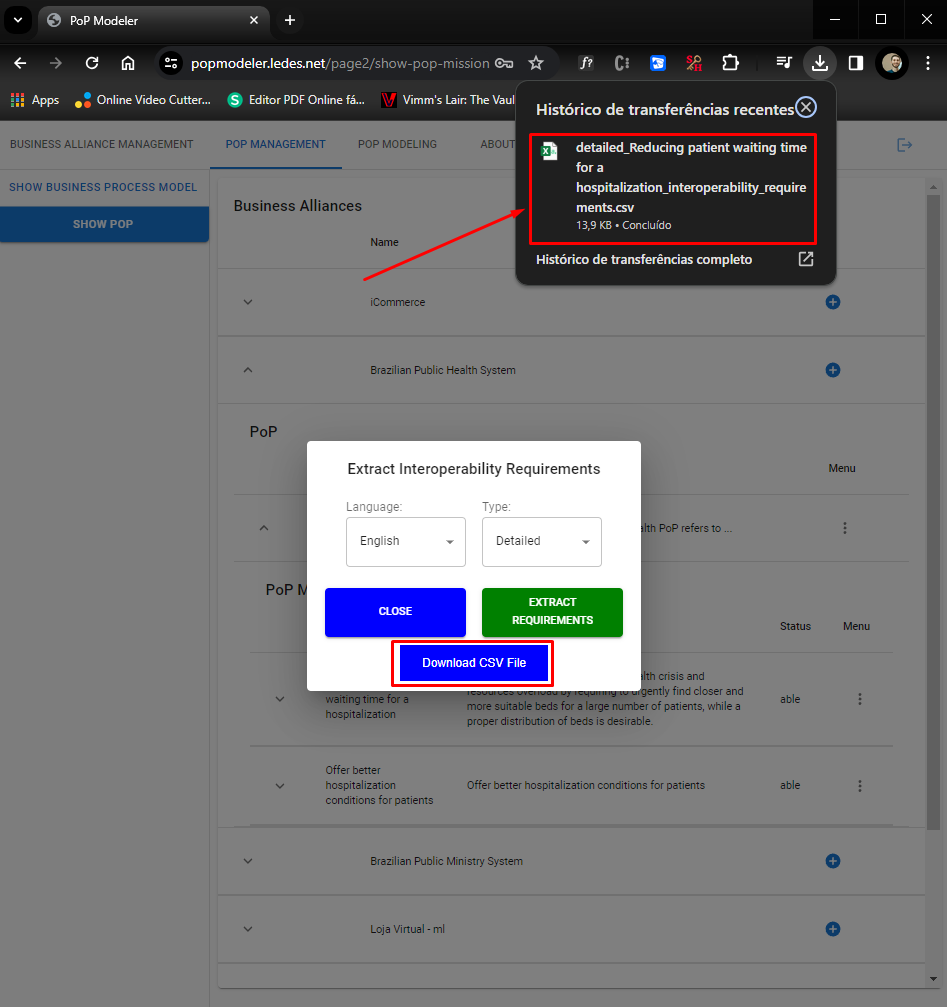Select Show PoP in sidebar
This screenshot has width=947, height=1007.
pyautogui.click(x=103, y=224)
